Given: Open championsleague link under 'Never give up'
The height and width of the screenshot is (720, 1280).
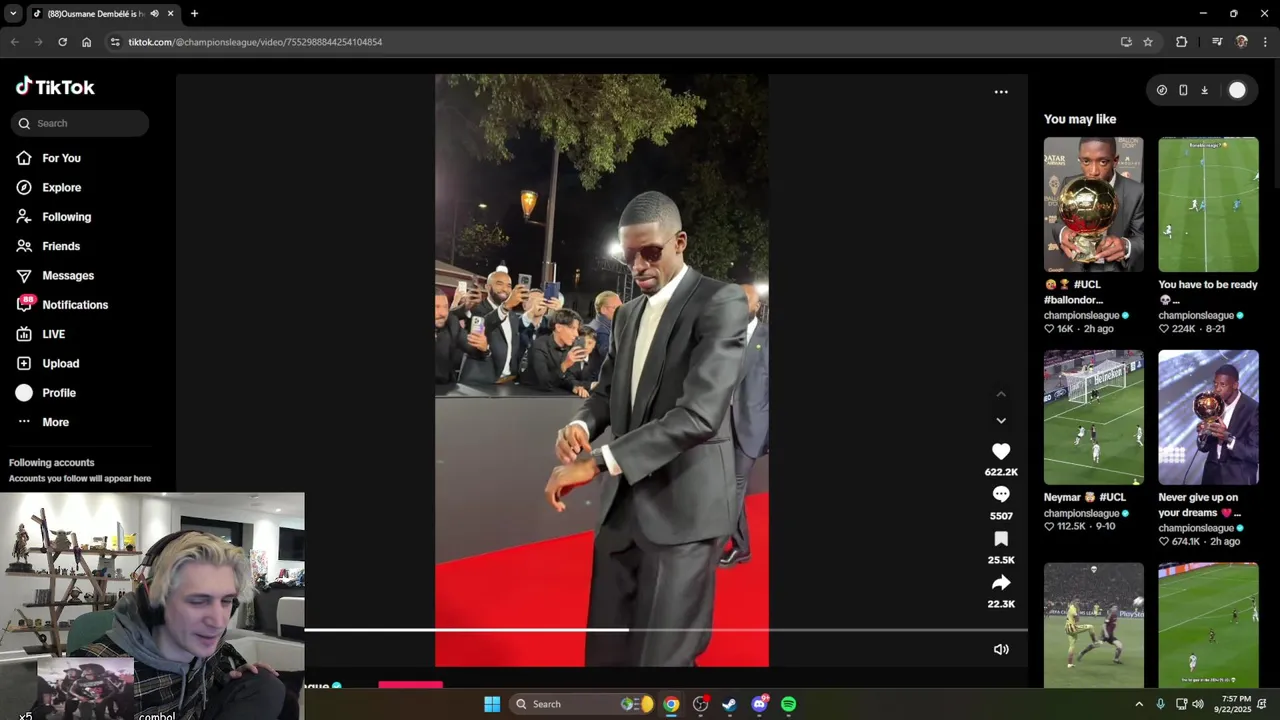Looking at the screenshot, I should (1196, 528).
